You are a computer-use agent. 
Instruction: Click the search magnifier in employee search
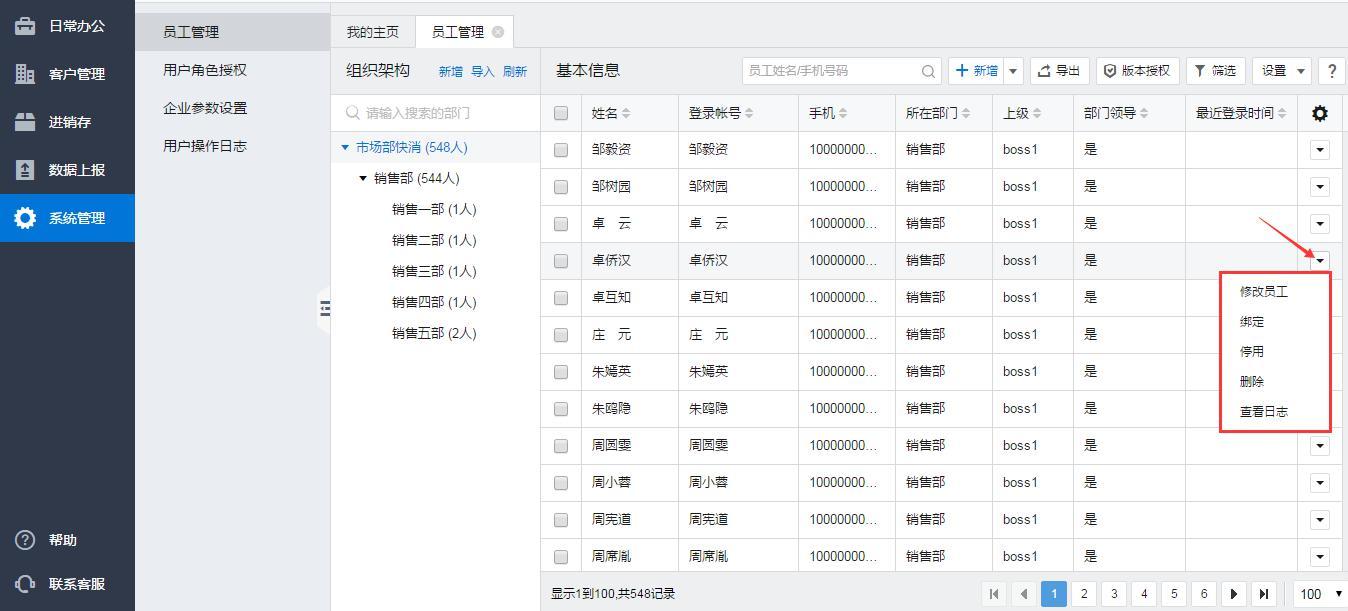[928, 71]
